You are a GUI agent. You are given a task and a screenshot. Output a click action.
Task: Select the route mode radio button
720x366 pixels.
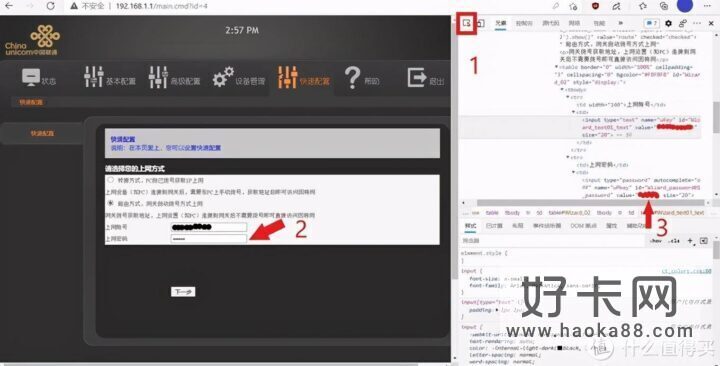pos(110,203)
